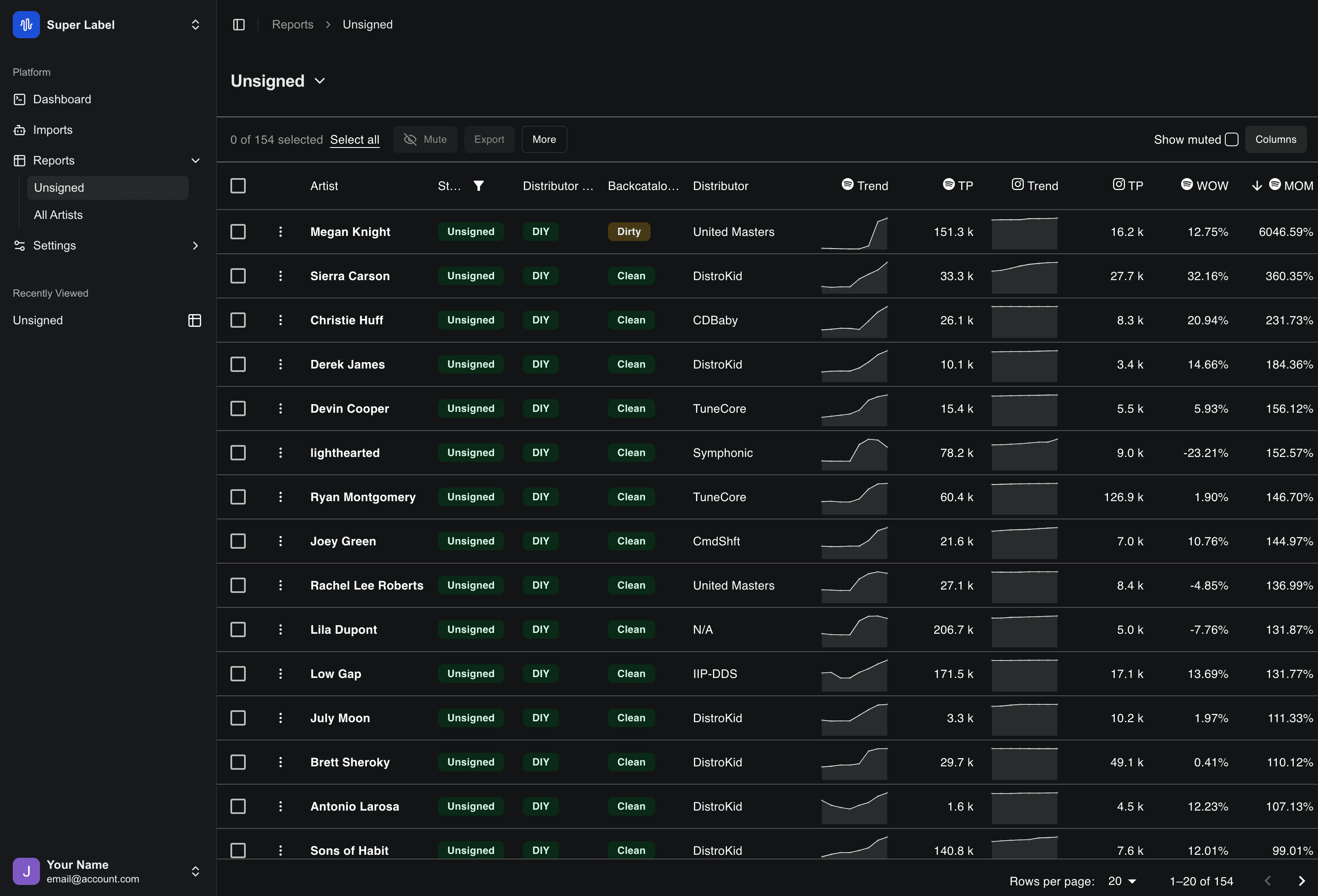
Task: Open Rows per page dropdown
Action: [1122, 881]
